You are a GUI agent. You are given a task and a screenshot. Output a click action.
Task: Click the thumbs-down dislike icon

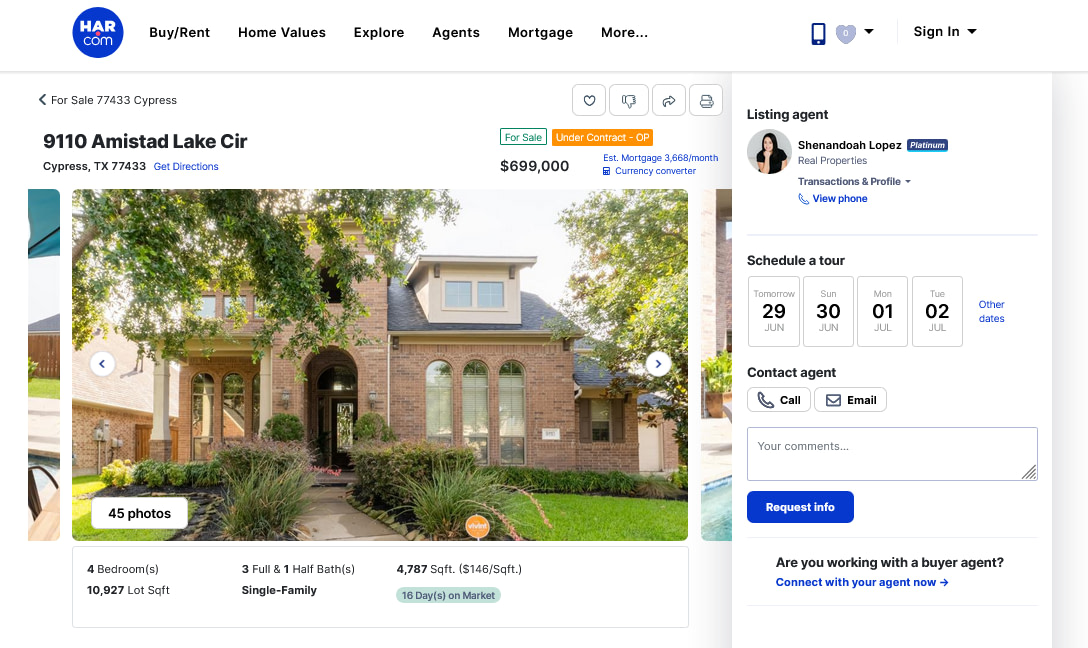click(x=629, y=101)
